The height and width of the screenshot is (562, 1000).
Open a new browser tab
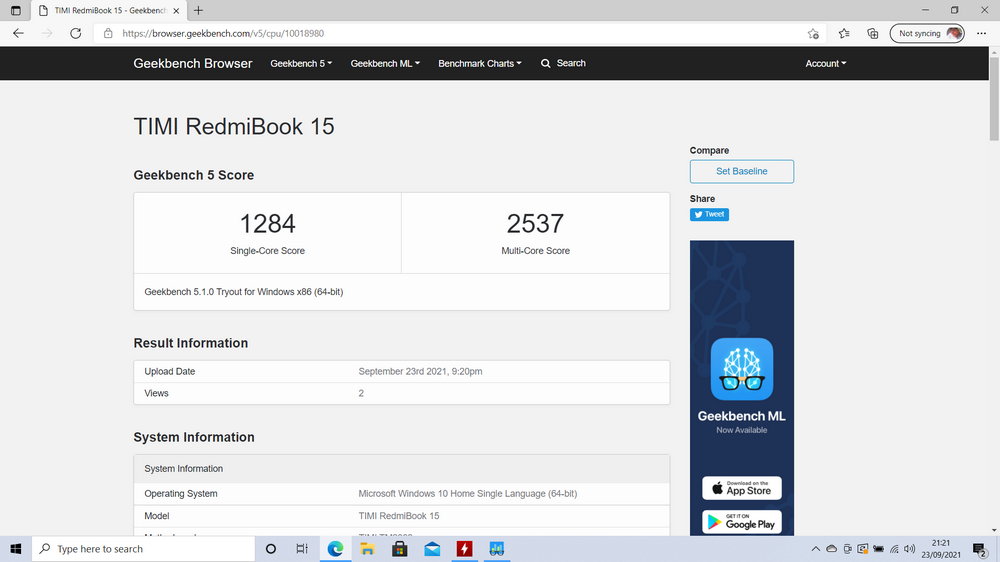point(198,10)
